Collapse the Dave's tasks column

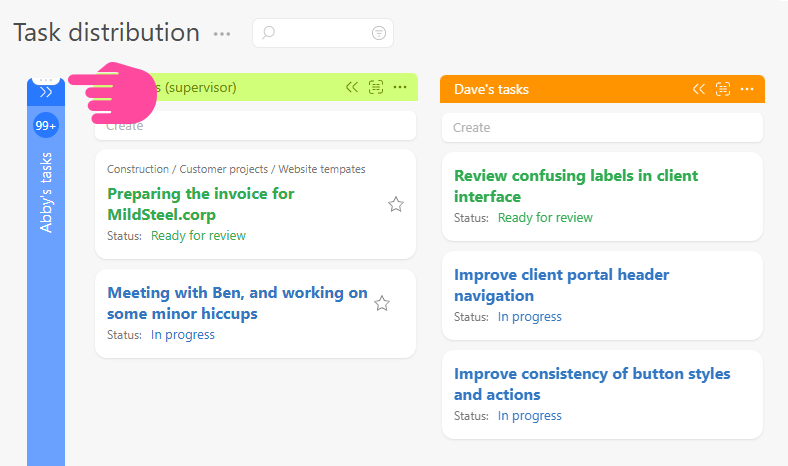click(x=699, y=89)
